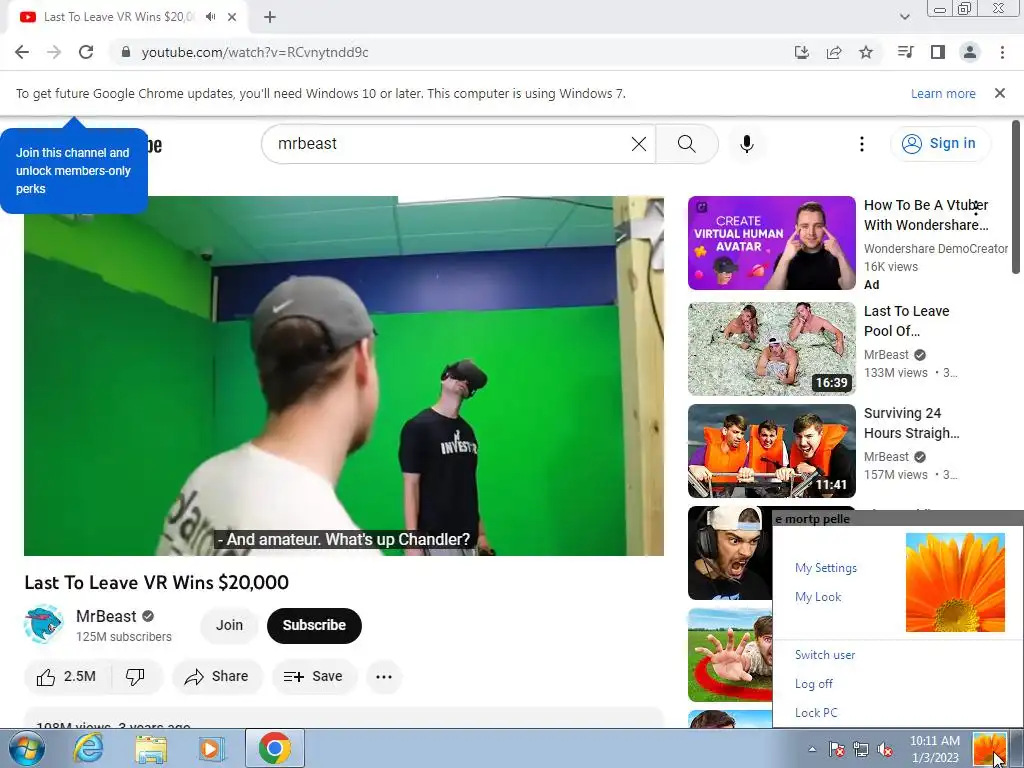Viewport: 1024px width, 768px height.
Task: Open YouTube settings three-dot menu
Action: (862, 144)
